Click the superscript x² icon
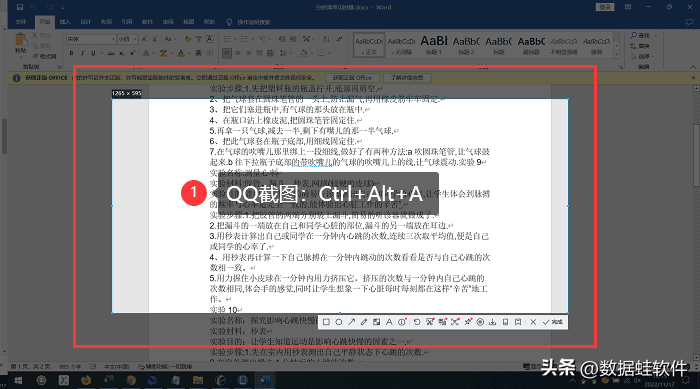The image size is (700, 389). click(x=132, y=53)
